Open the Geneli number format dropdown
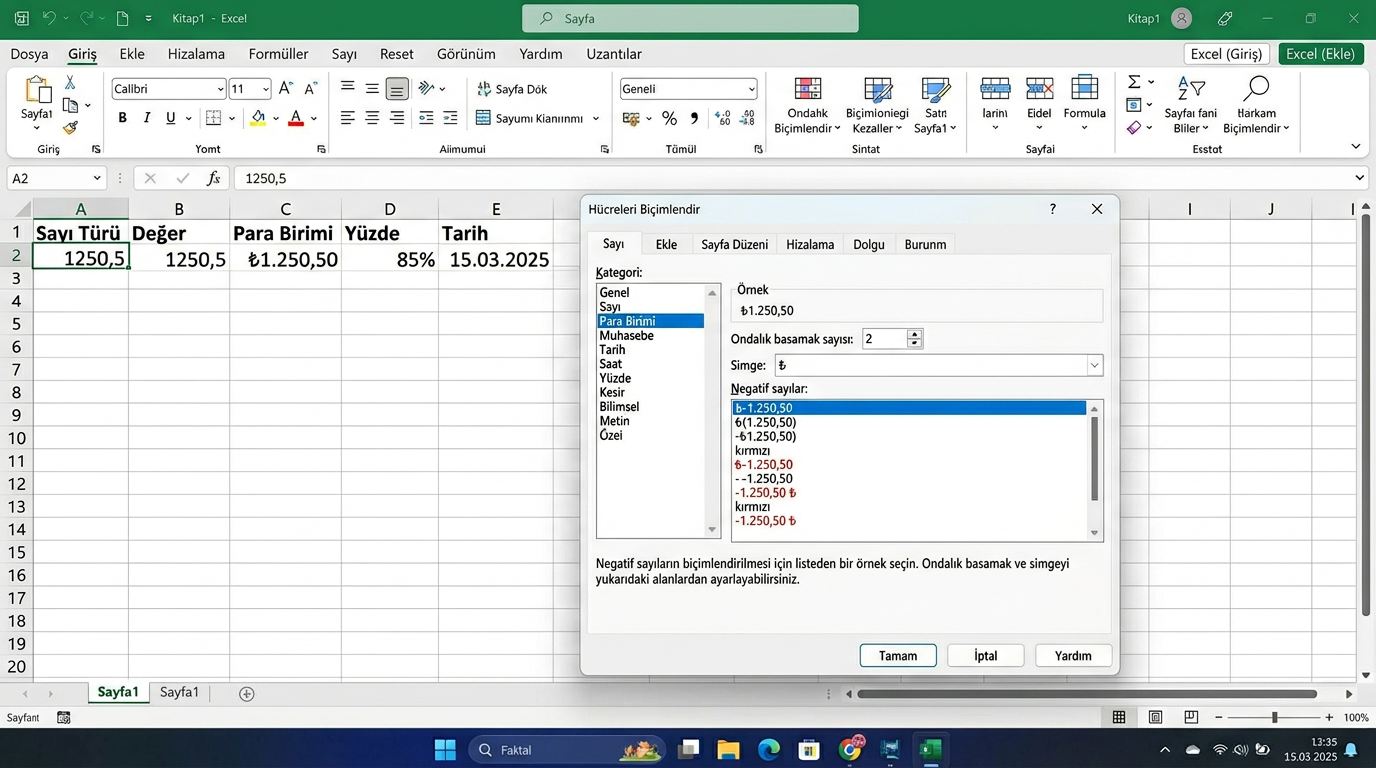This screenshot has height=768, width=1376. [751, 89]
